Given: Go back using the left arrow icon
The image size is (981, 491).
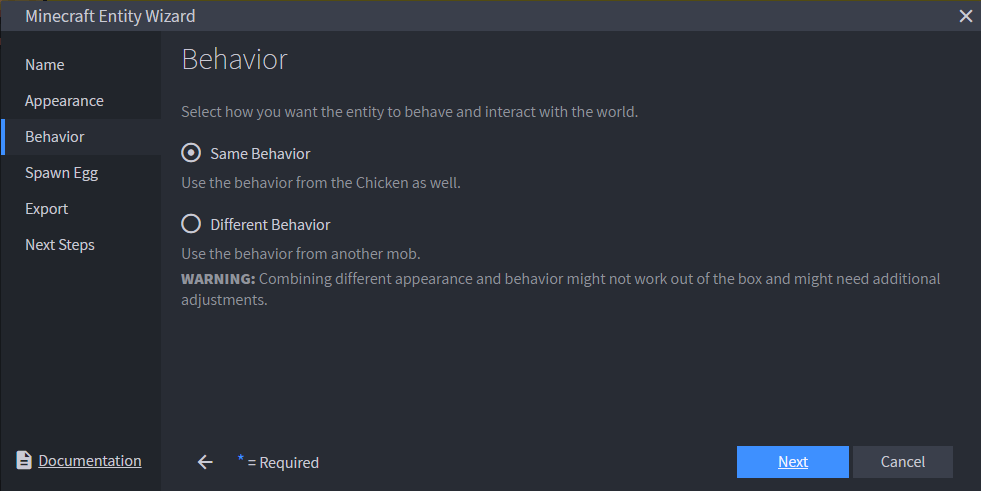Looking at the screenshot, I should coord(205,462).
